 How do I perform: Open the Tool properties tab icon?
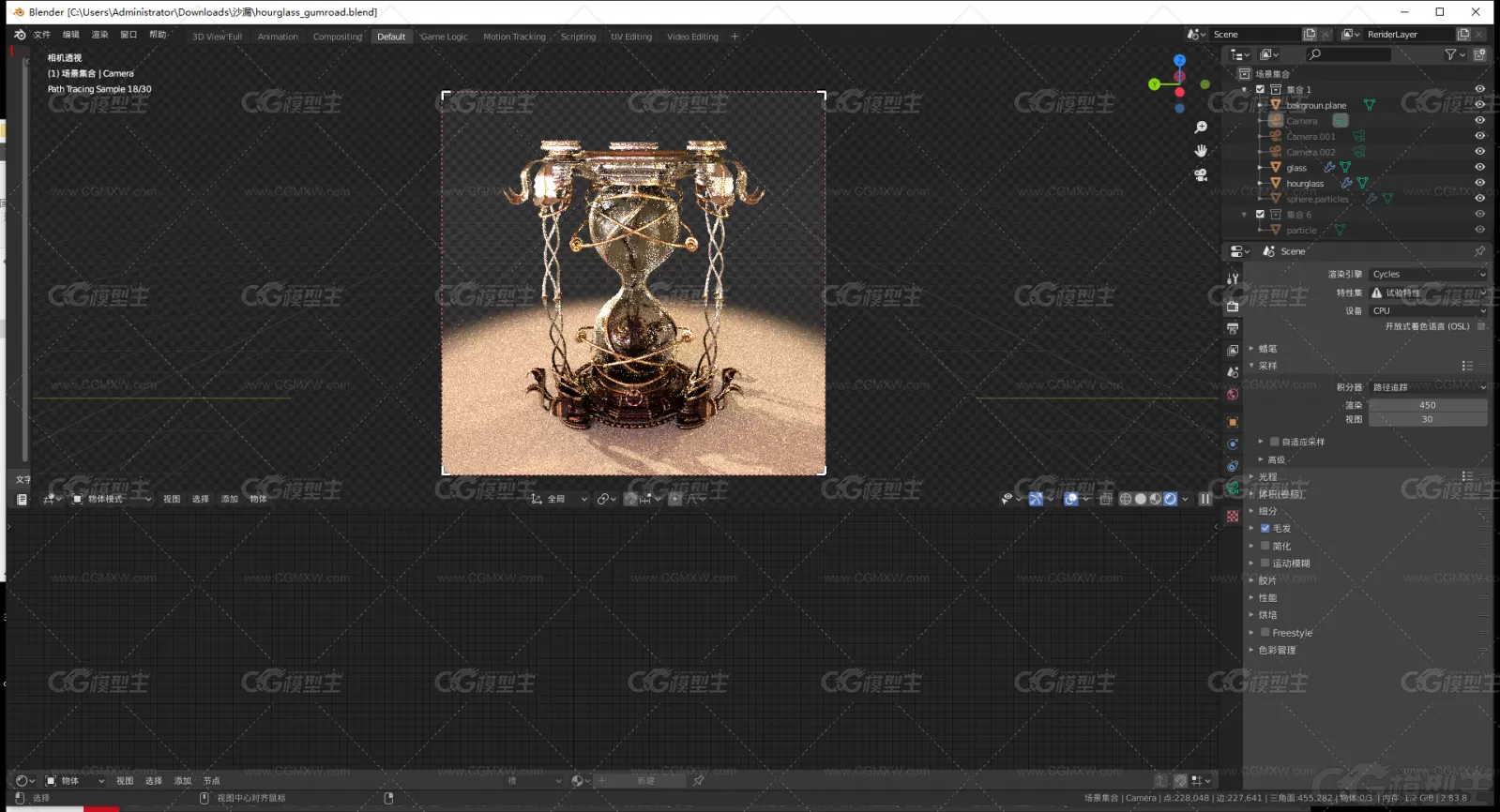pos(1233,278)
